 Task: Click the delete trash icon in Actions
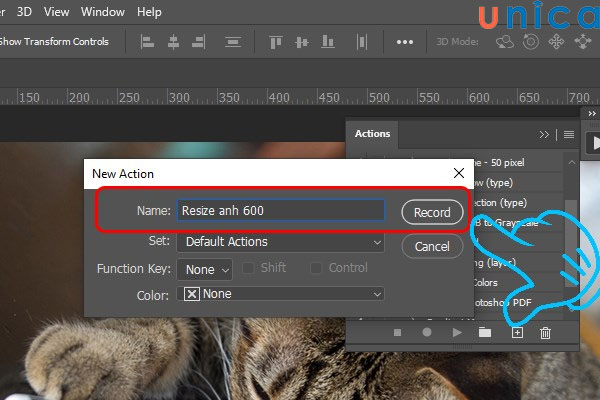coord(545,332)
